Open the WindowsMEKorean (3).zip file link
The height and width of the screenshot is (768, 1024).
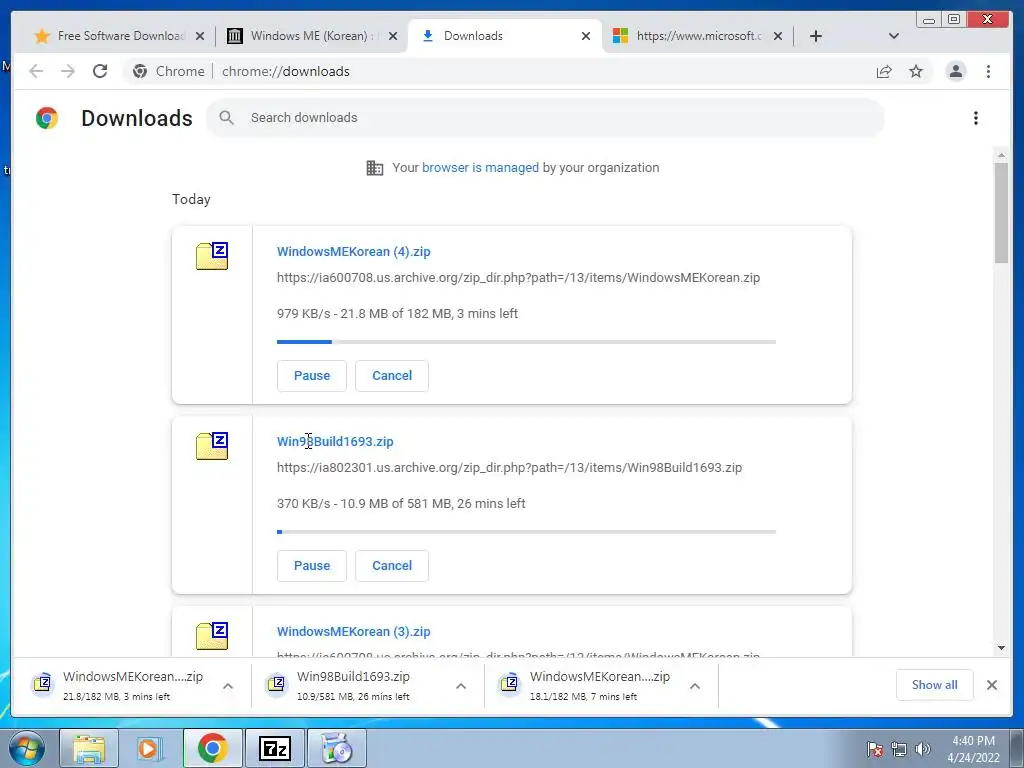(x=353, y=632)
